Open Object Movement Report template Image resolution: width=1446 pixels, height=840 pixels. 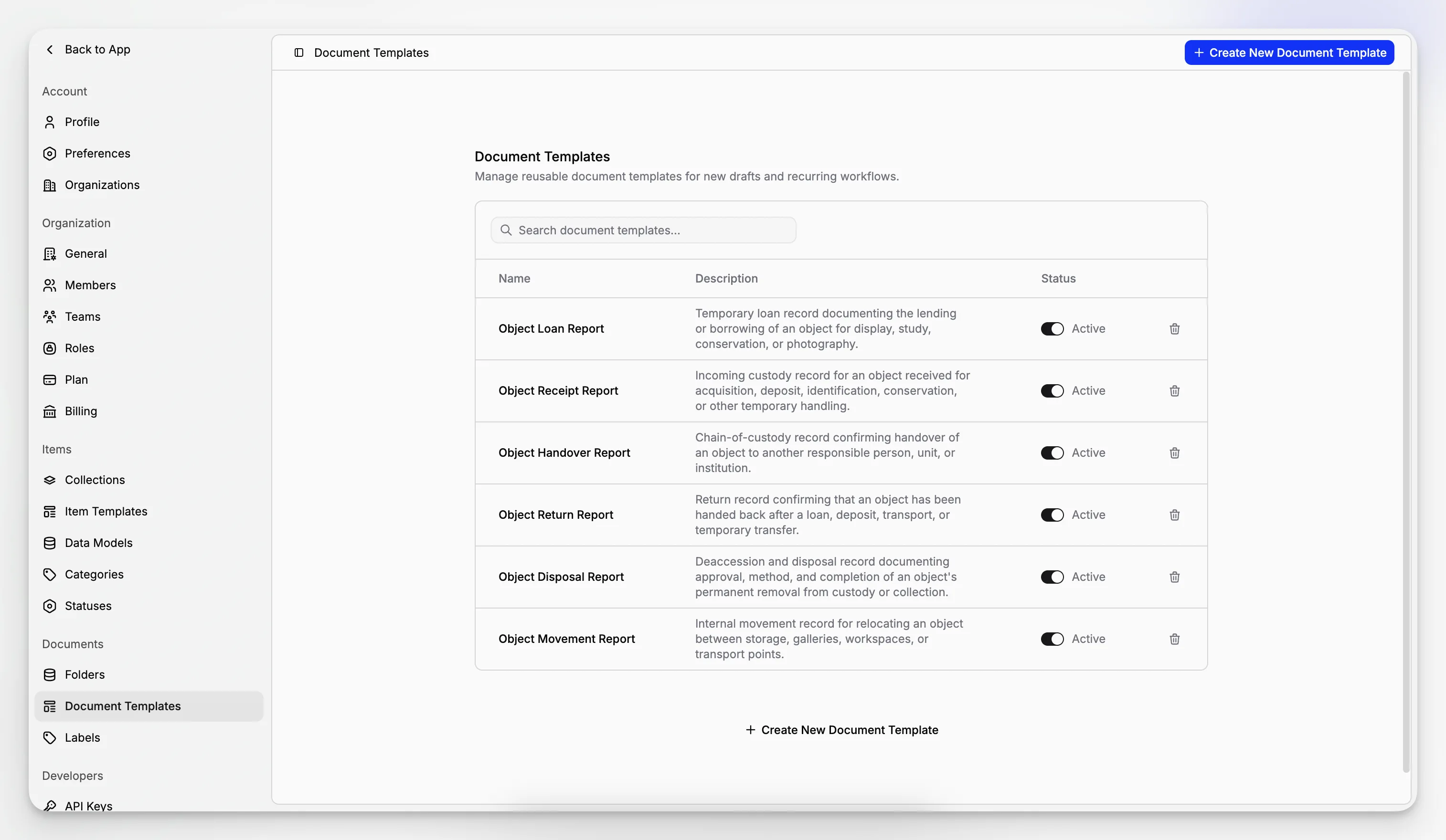click(x=566, y=640)
